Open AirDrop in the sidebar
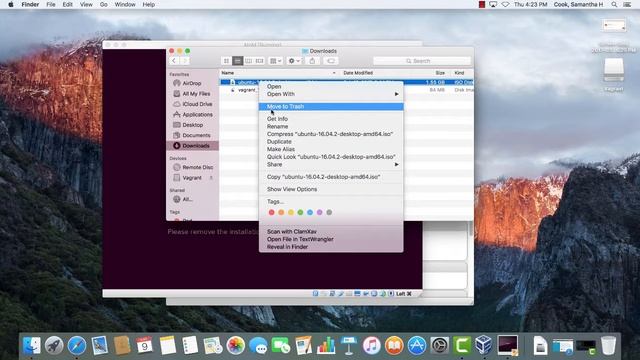The height and width of the screenshot is (360, 640). click(192, 83)
